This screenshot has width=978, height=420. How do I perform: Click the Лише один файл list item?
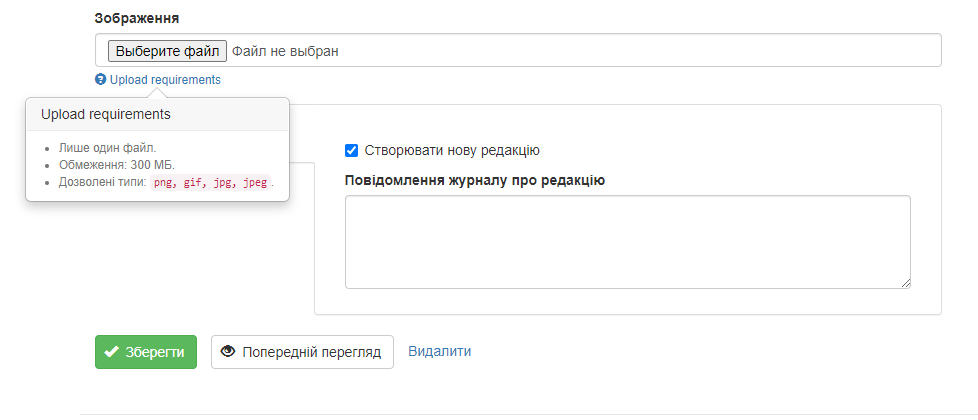(x=108, y=149)
